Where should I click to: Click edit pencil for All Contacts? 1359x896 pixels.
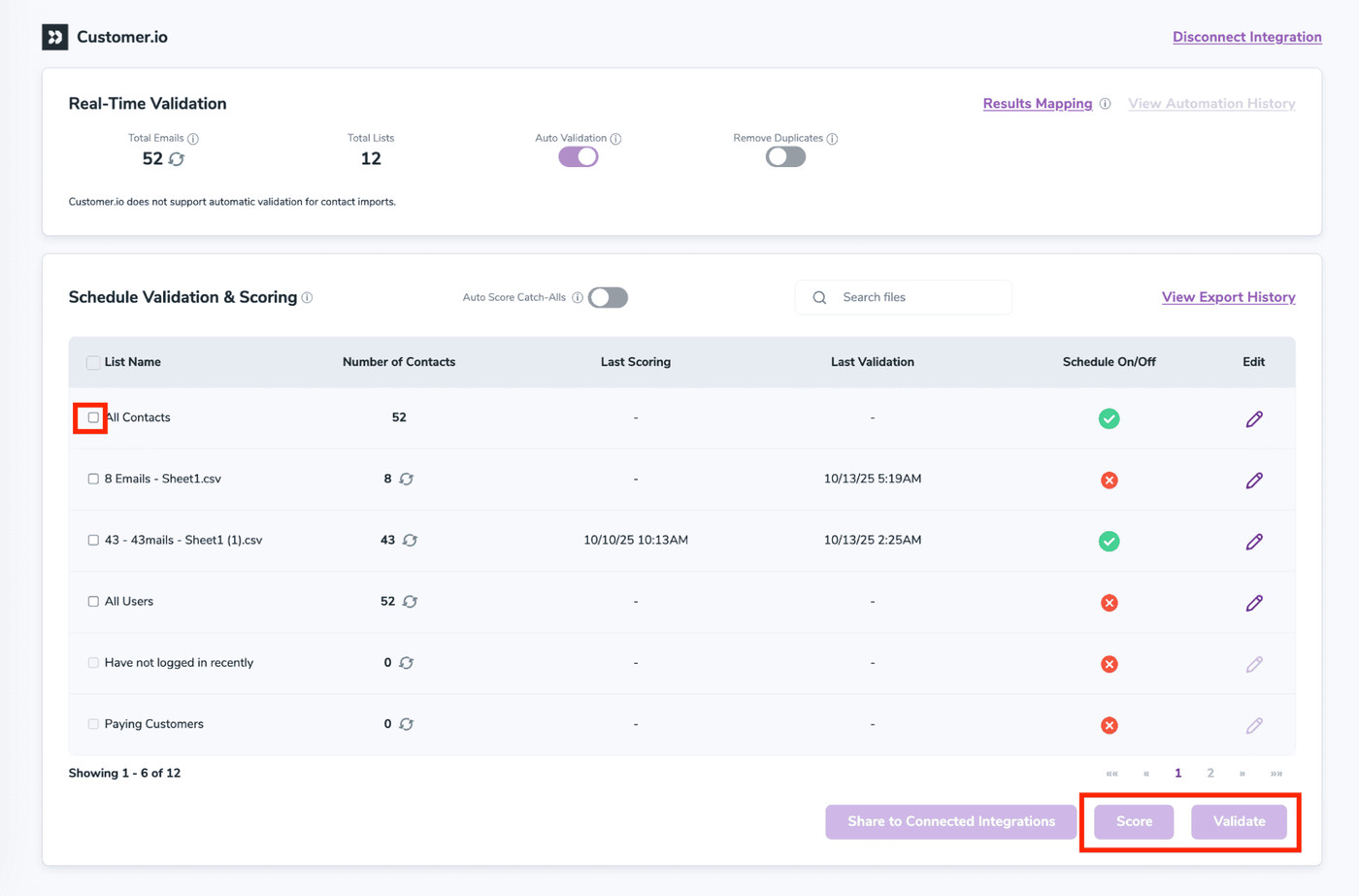point(1253,418)
